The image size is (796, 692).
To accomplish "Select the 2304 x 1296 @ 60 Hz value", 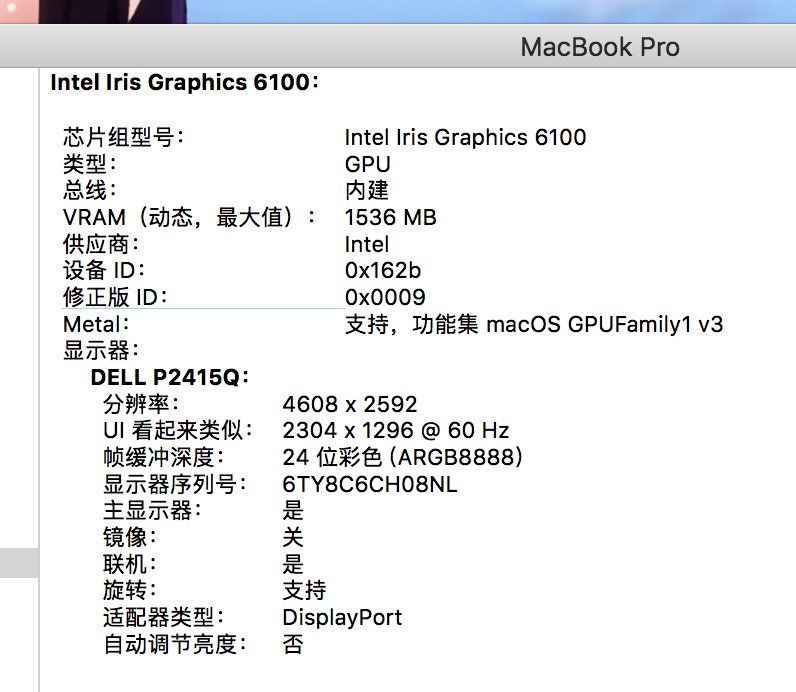I will [395, 431].
